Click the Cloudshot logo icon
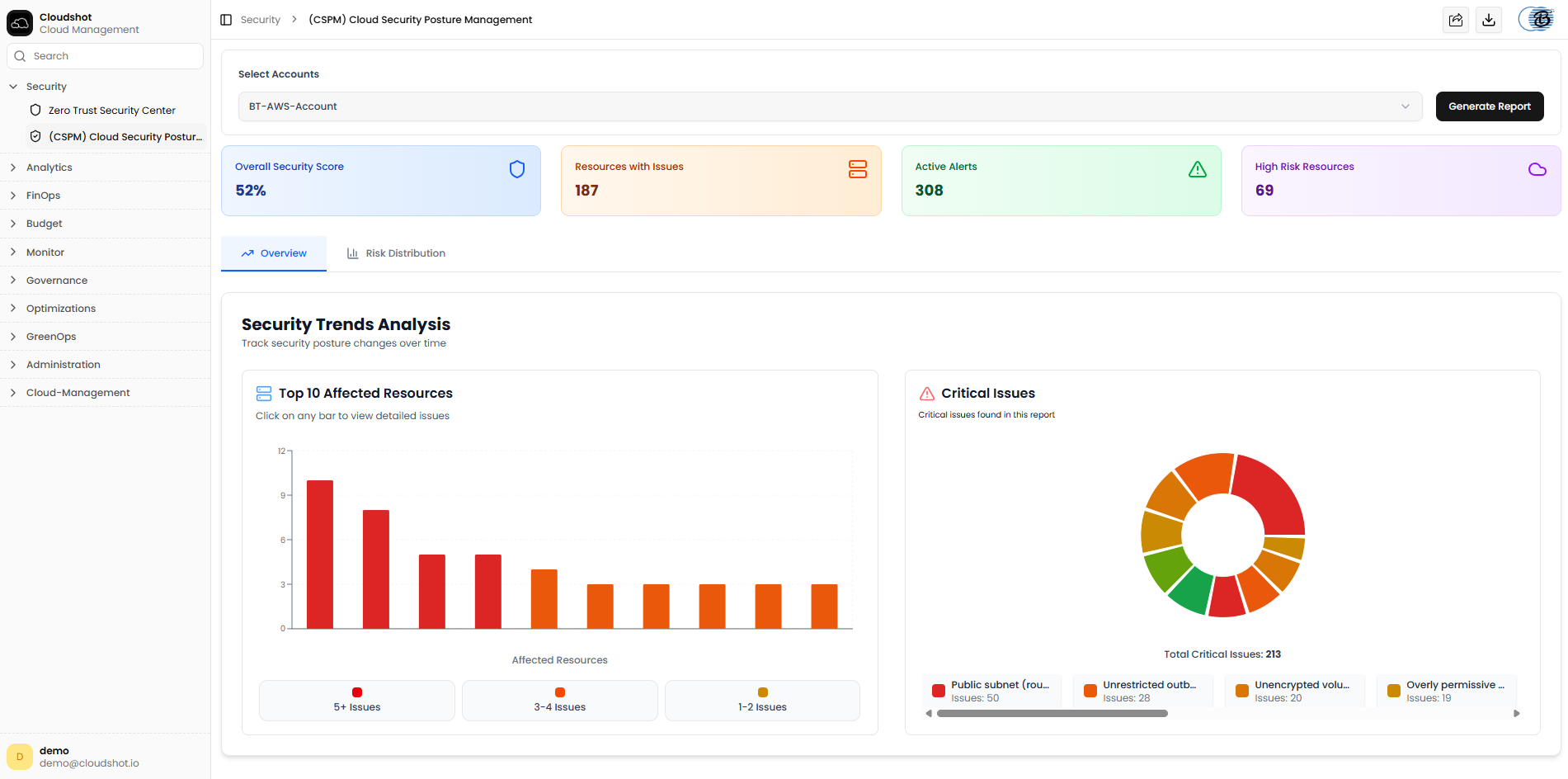The height and width of the screenshot is (779, 1568). [20, 23]
